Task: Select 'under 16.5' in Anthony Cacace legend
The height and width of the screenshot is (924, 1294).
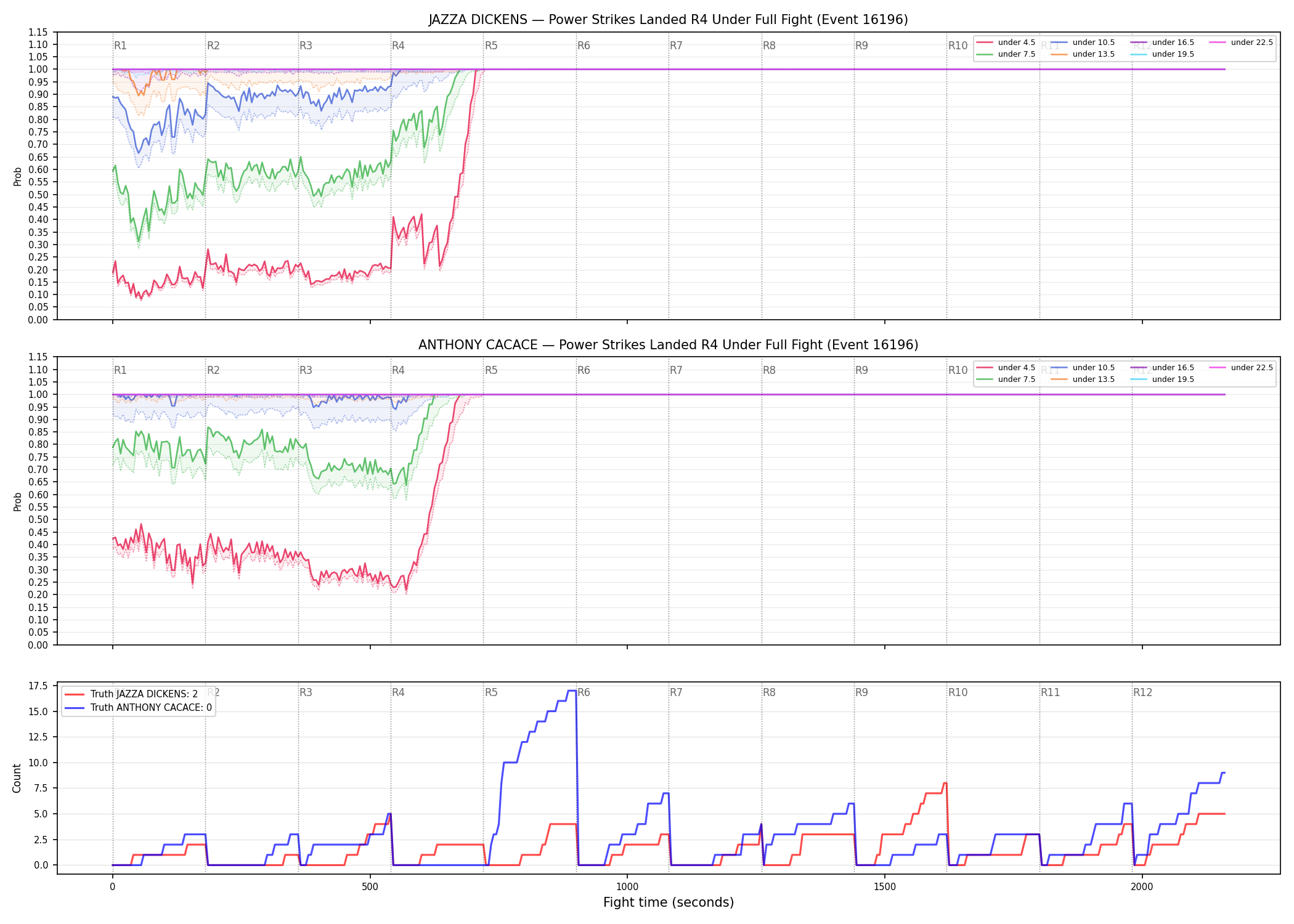Action: [x=1162, y=368]
